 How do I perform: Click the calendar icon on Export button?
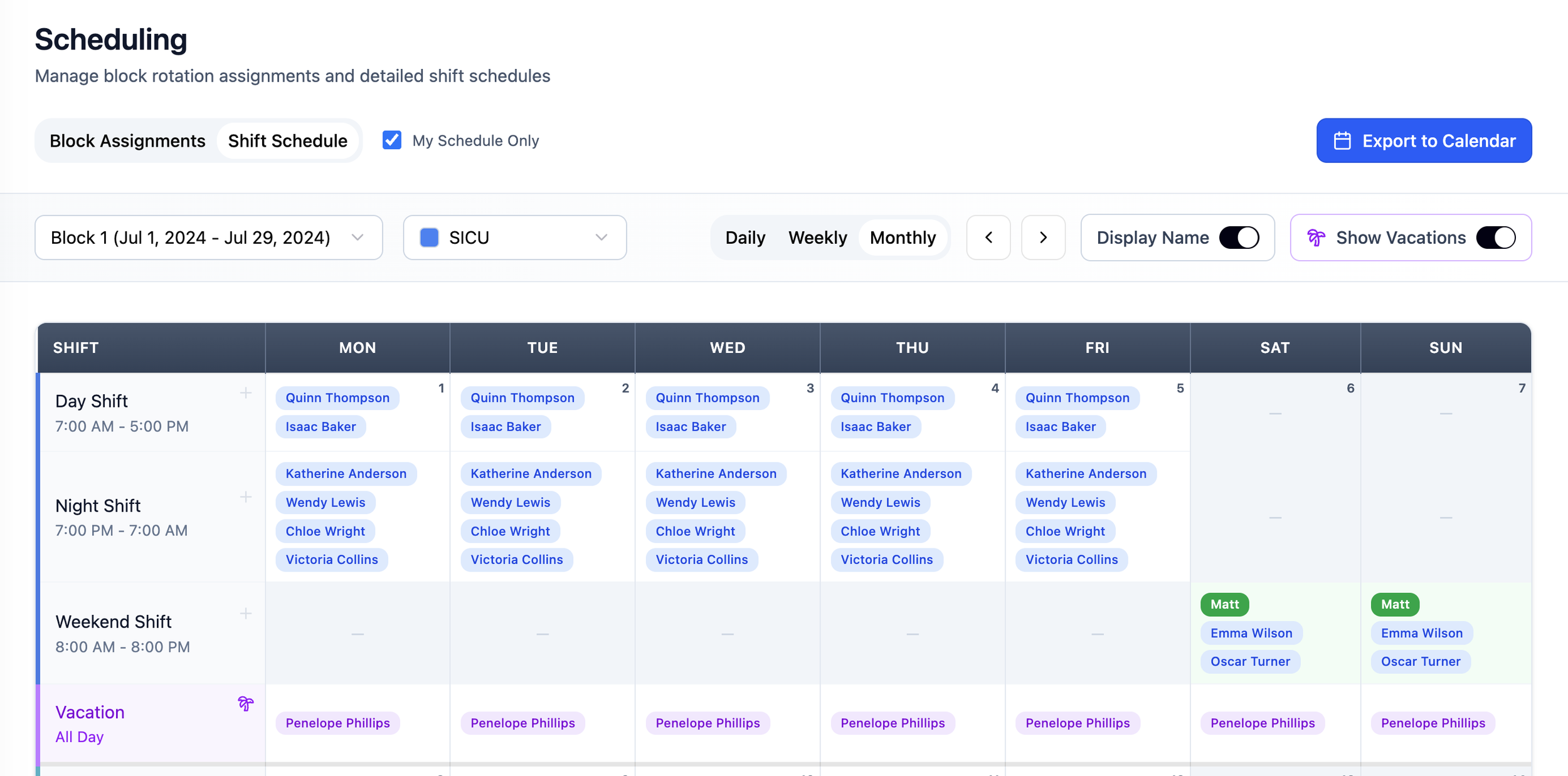pyautogui.click(x=1342, y=141)
